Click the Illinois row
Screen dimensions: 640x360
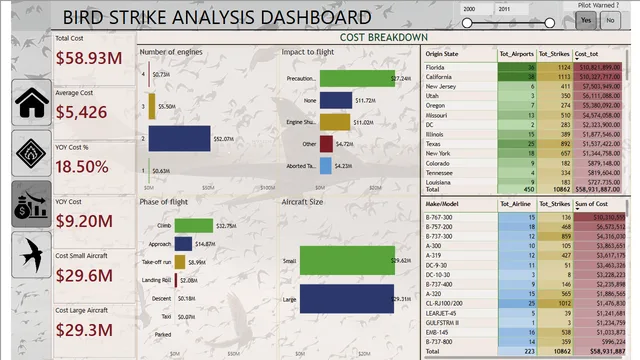[x=523, y=134]
